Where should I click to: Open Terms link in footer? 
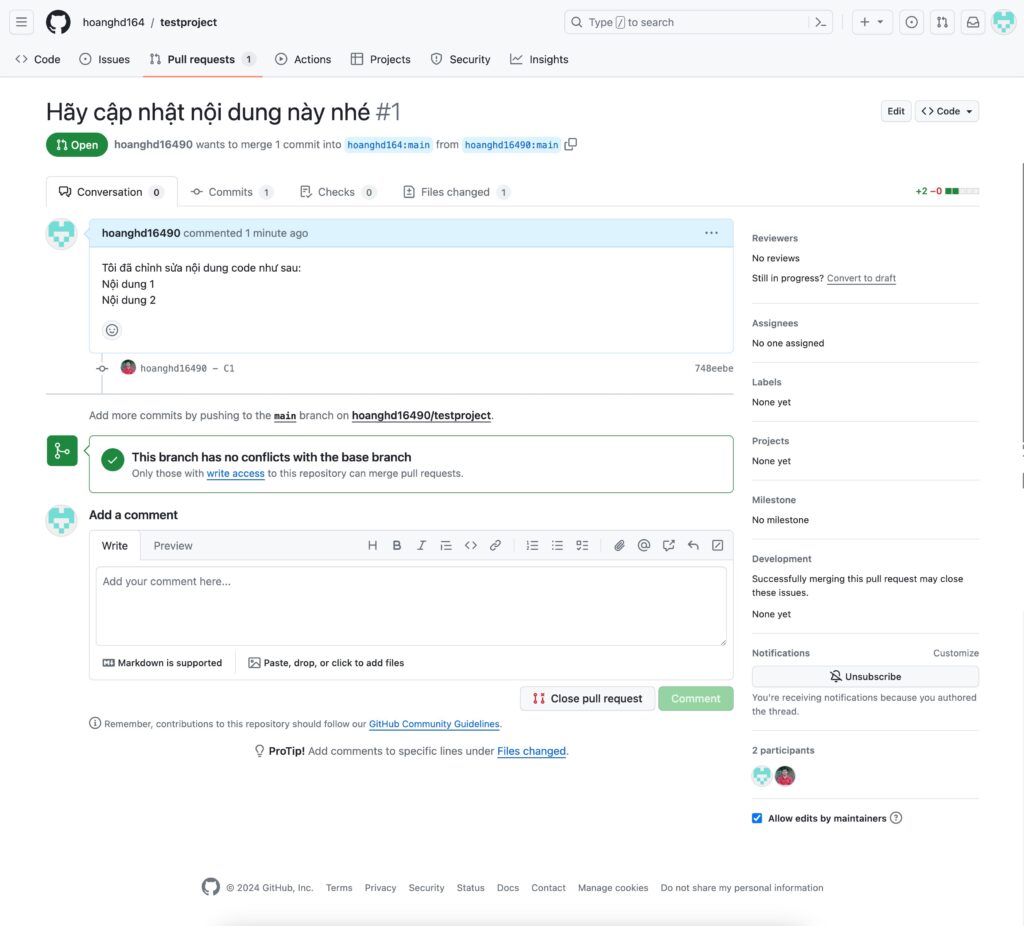[339, 888]
